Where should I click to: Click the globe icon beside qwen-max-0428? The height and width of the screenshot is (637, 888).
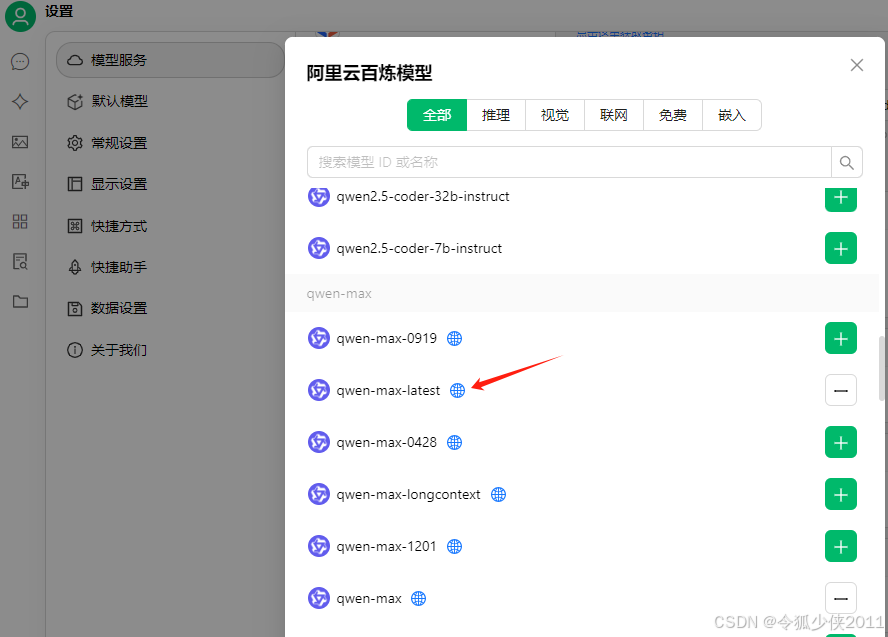point(454,443)
